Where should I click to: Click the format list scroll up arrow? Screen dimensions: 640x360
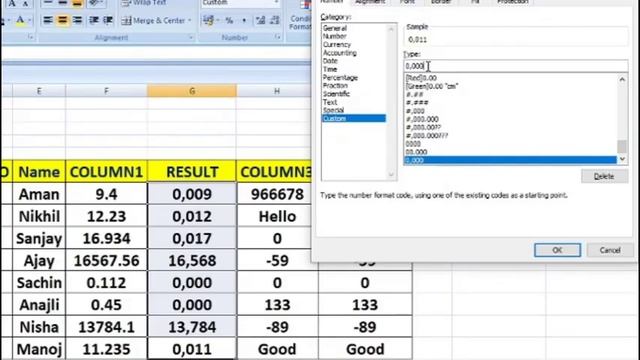tap(622, 80)
